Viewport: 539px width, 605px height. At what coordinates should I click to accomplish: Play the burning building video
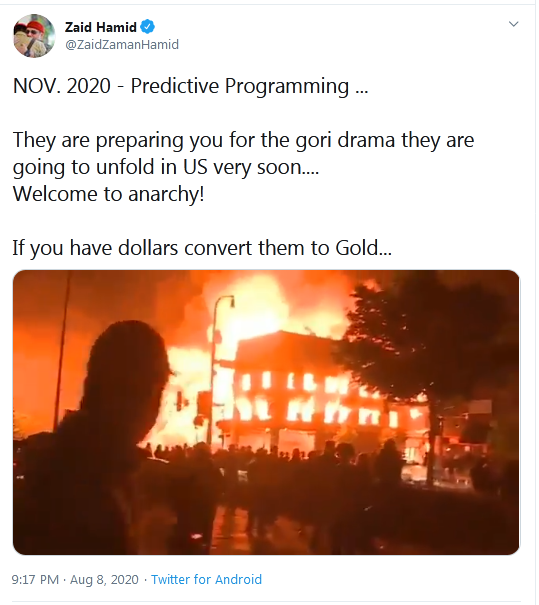click(266, 412)
